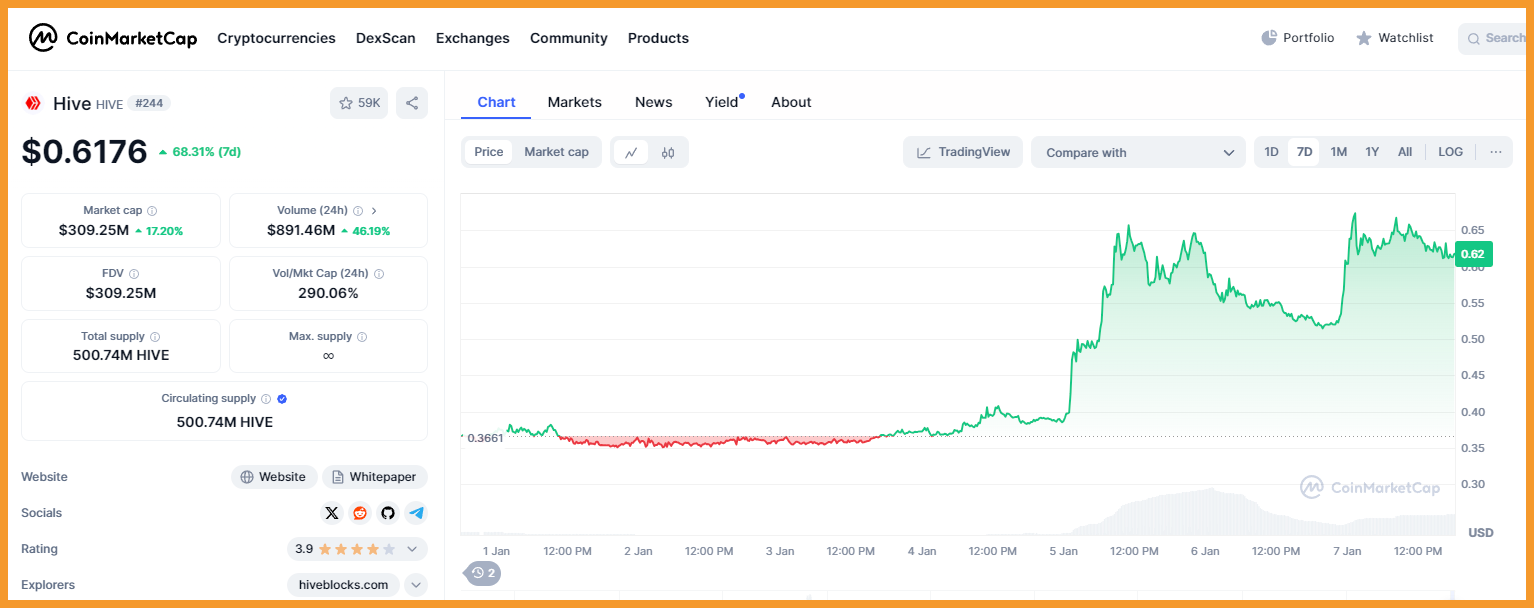Open the X (Twitter) social link
This screenshot has width=1534, height=608.
[x=332, y=513]
